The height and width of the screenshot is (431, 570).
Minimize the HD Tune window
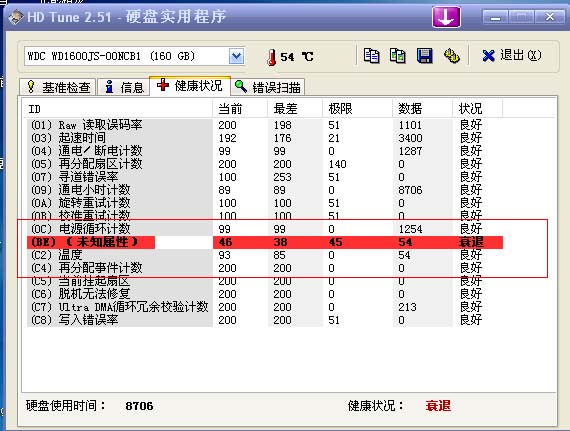495,17
